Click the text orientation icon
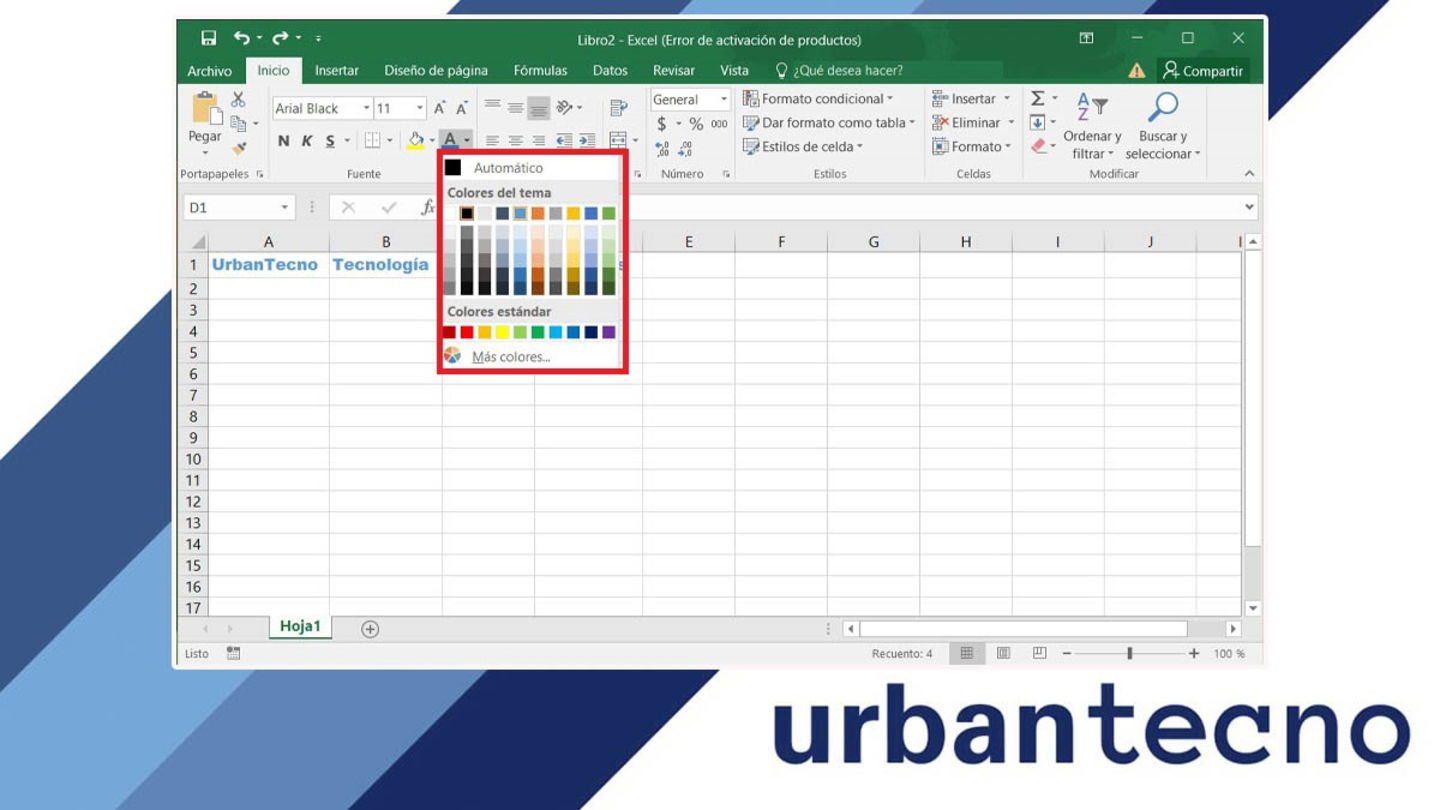This screenshot has width=1440, height=810. pos(565,108)
